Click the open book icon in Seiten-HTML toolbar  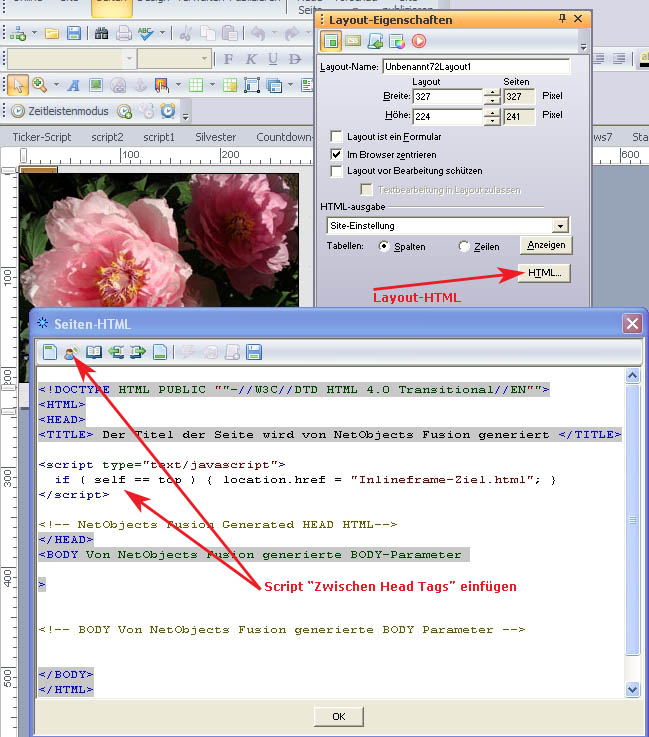(x=93, y=351)
